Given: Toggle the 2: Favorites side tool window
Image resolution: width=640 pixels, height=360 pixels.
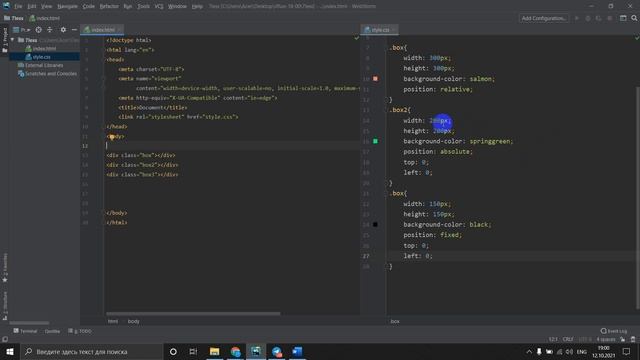Looking at the screenshot, I should coord(5,267).
